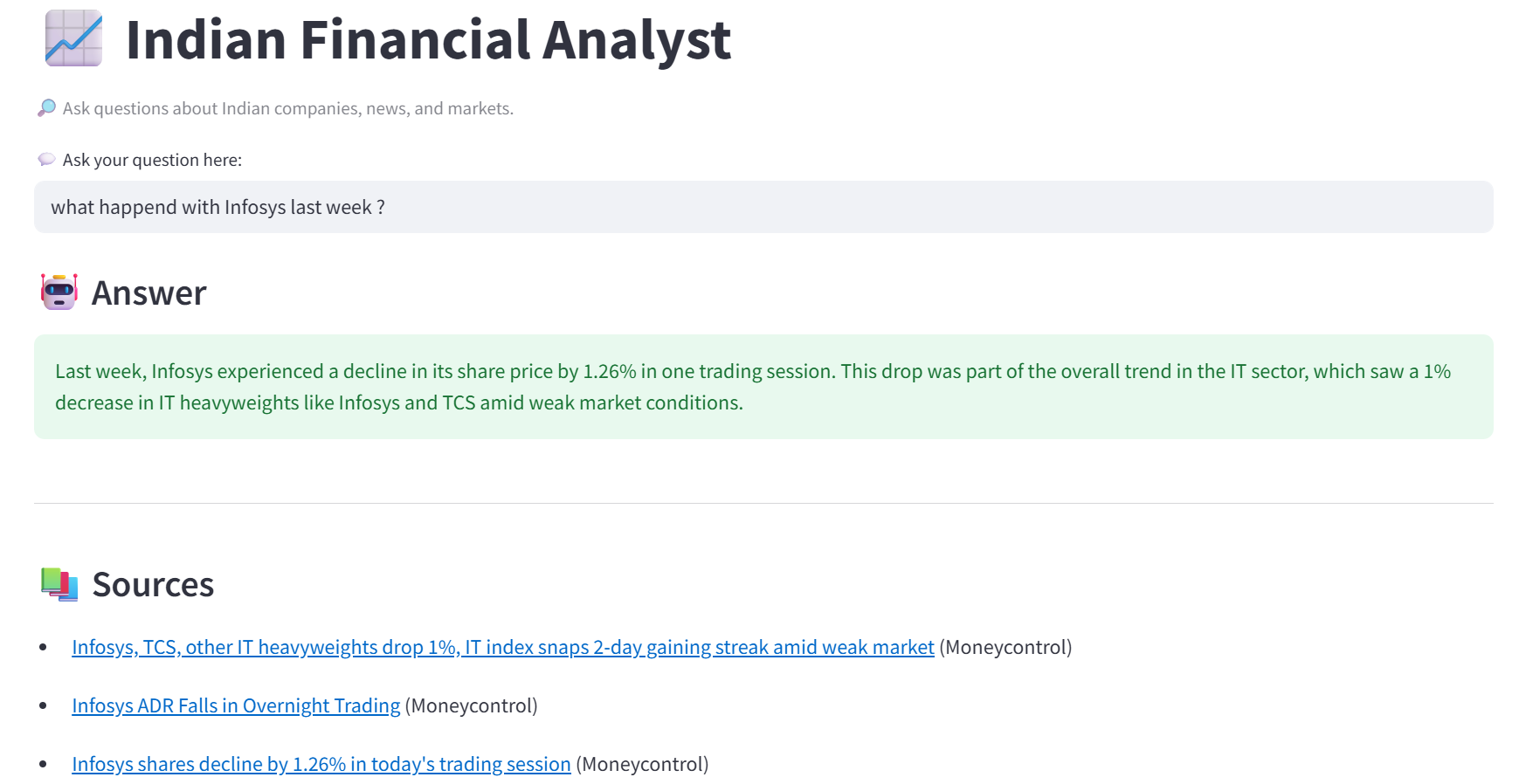Click the chart graph icon beside the title
Image resolution: width=1519 pixels, height=784 pixels.
73,38
